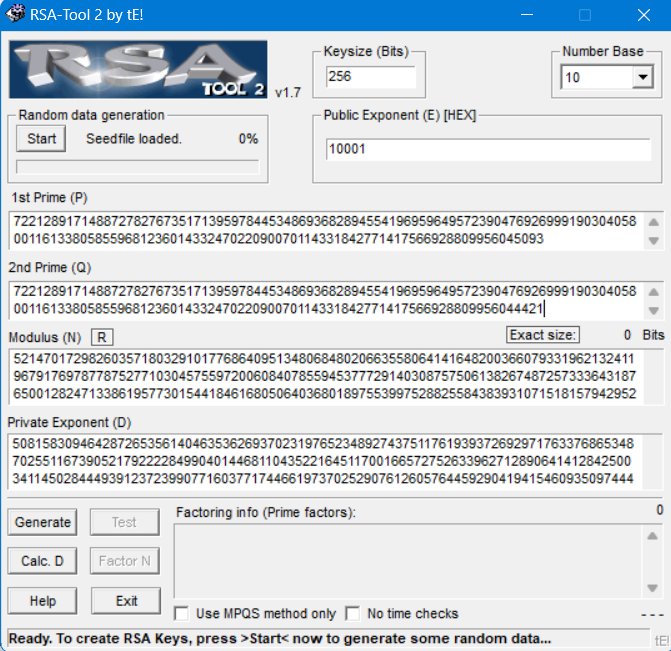The height and width of the screenshot is (651, 671).
Task: Enable Use MPQS method only checkbox
Action: 181,613
